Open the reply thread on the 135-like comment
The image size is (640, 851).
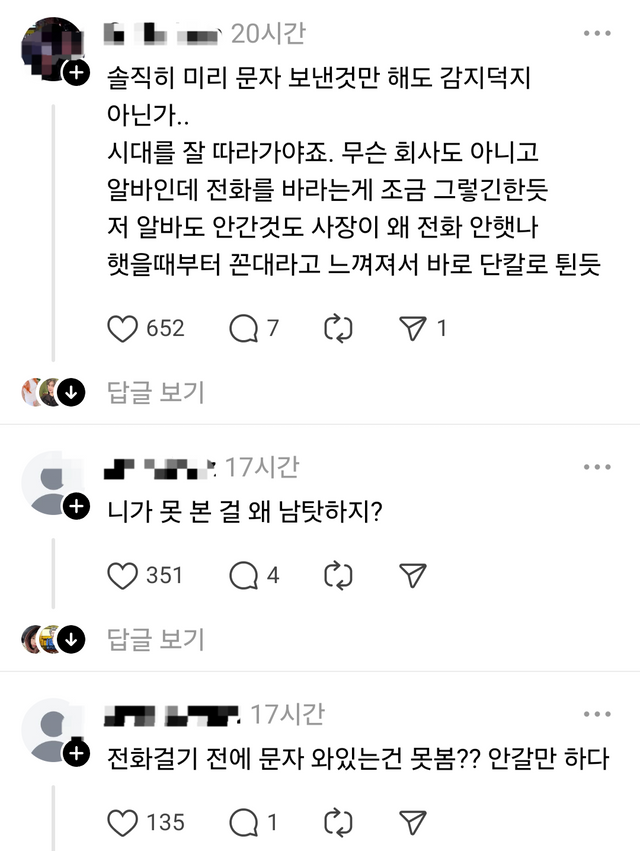point(244,822)
